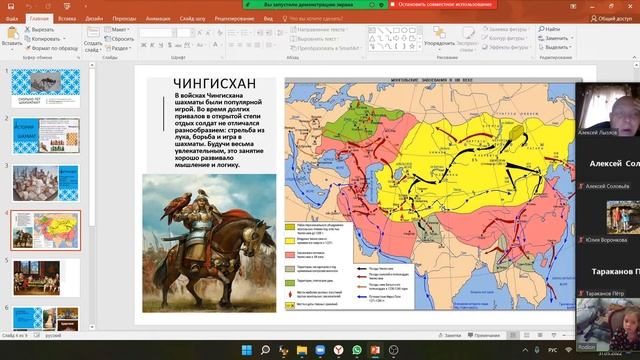Click Сбросить (Reset) slide

[x=119, y=39]
